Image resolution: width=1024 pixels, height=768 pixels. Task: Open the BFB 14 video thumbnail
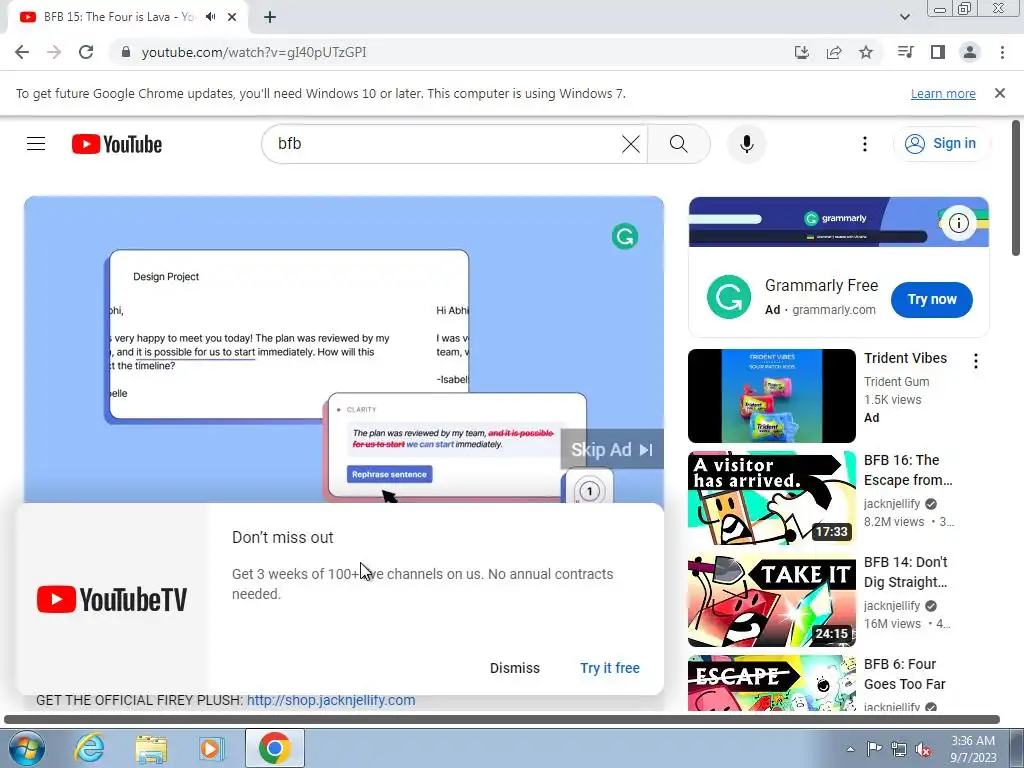(772, 600)
